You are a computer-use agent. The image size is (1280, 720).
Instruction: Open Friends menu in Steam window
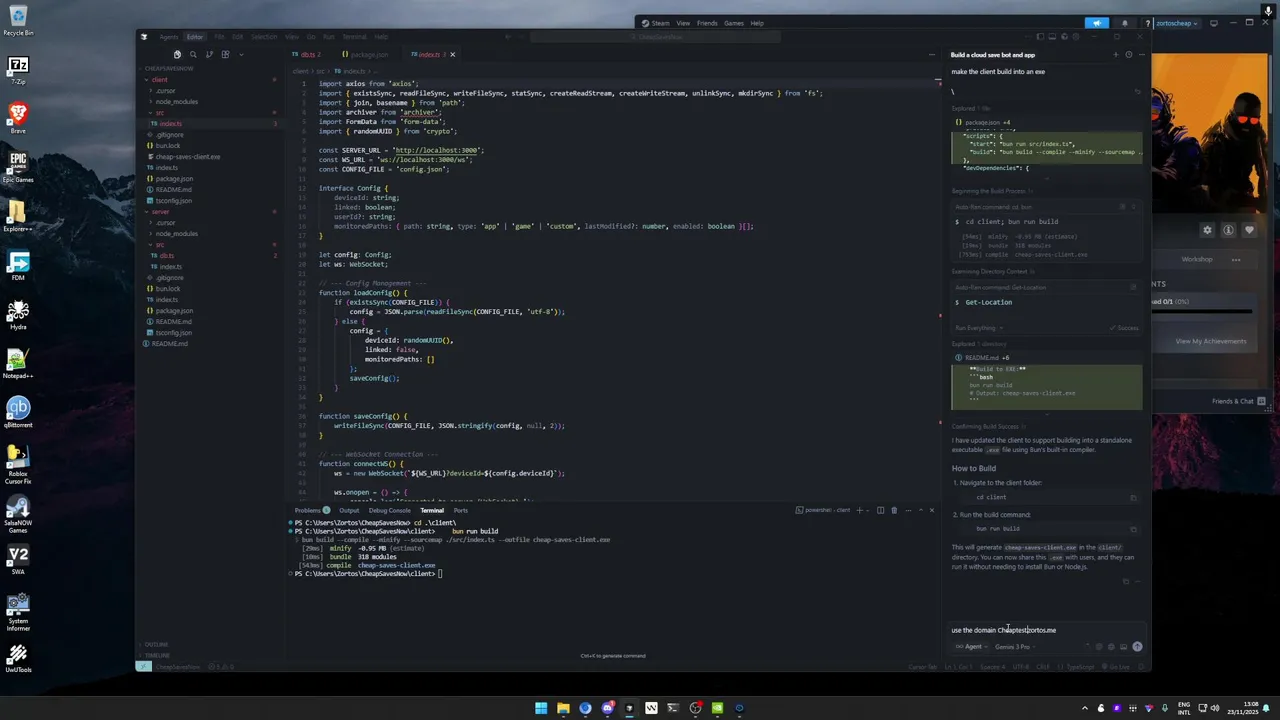click(x=707, y=23)
